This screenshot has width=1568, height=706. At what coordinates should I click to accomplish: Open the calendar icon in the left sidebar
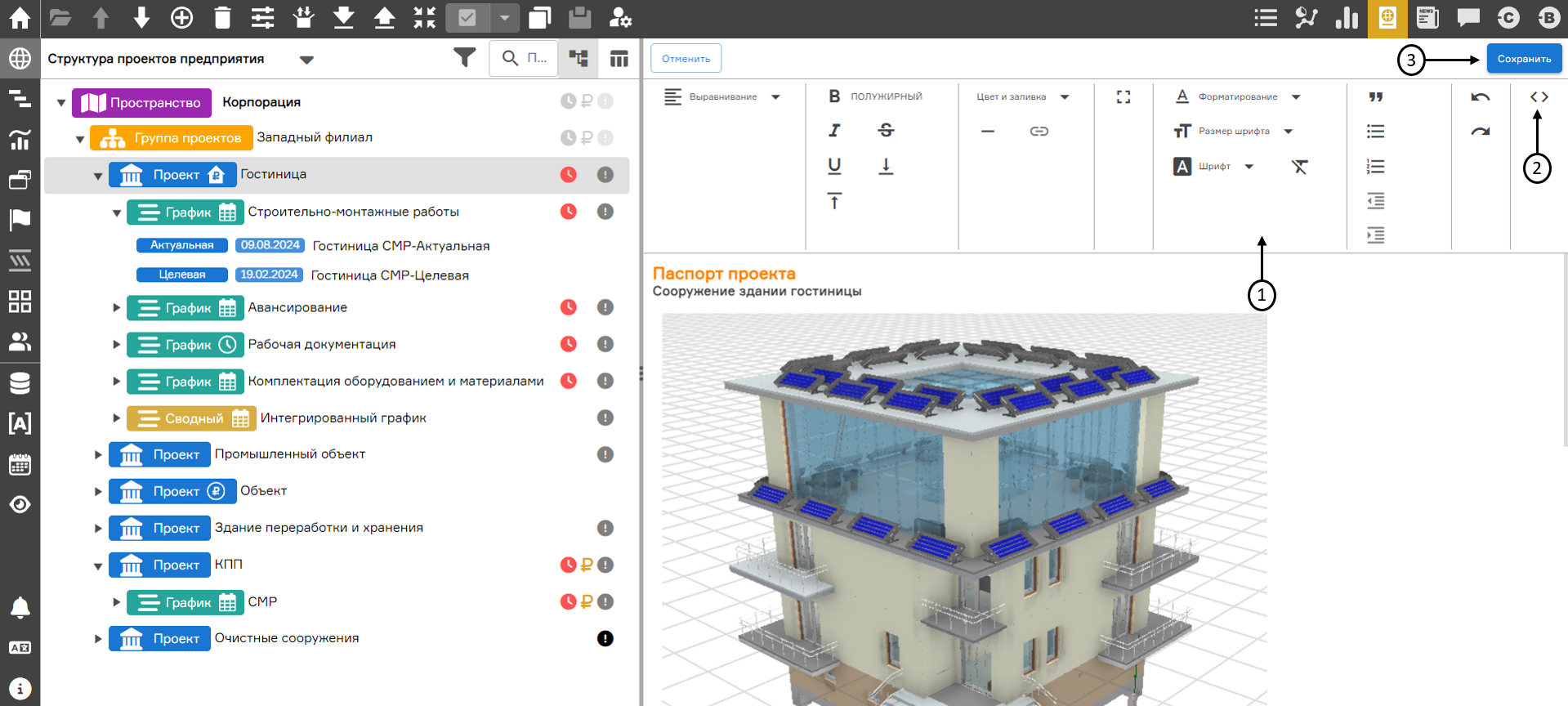click(x=20, y=464)
